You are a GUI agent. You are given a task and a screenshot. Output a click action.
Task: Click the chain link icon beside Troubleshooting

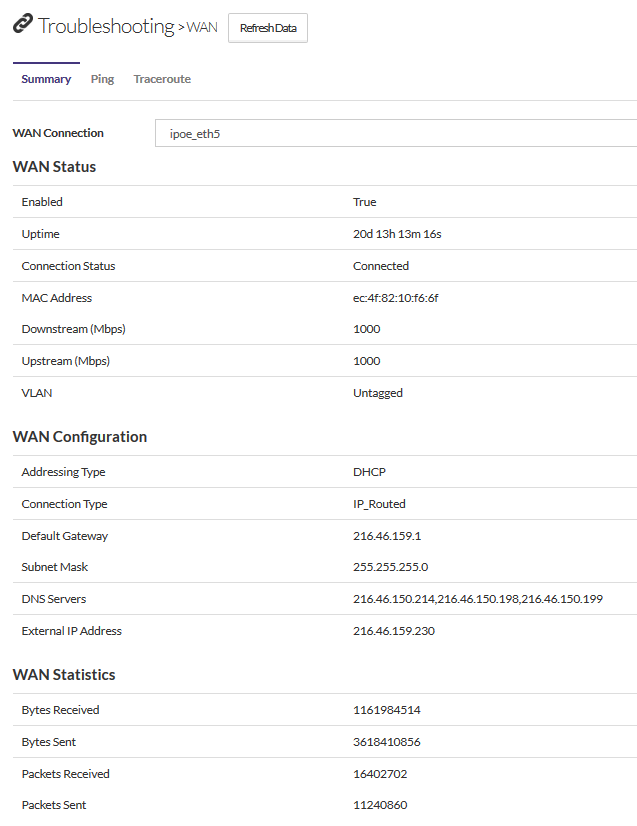22,26
